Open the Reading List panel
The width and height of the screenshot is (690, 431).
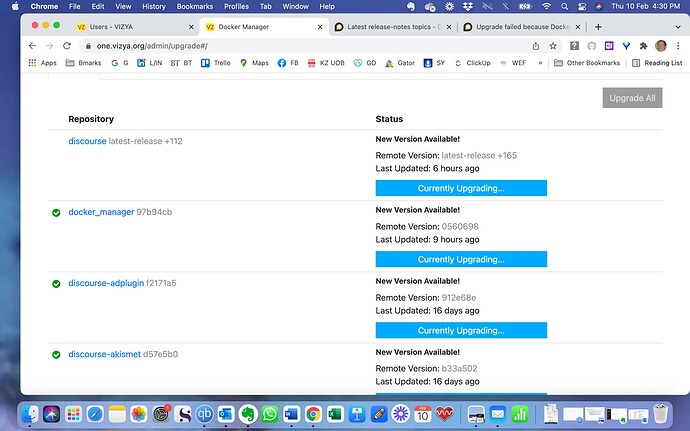pos(657,63)
